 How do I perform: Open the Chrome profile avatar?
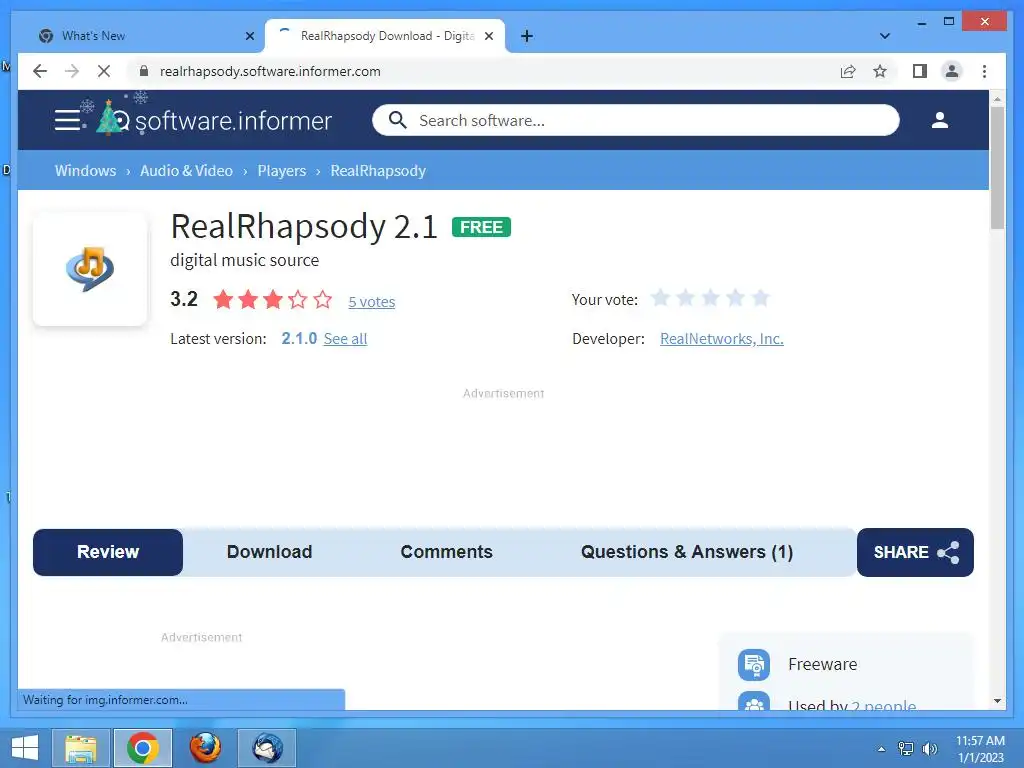(x=952, y=71)
